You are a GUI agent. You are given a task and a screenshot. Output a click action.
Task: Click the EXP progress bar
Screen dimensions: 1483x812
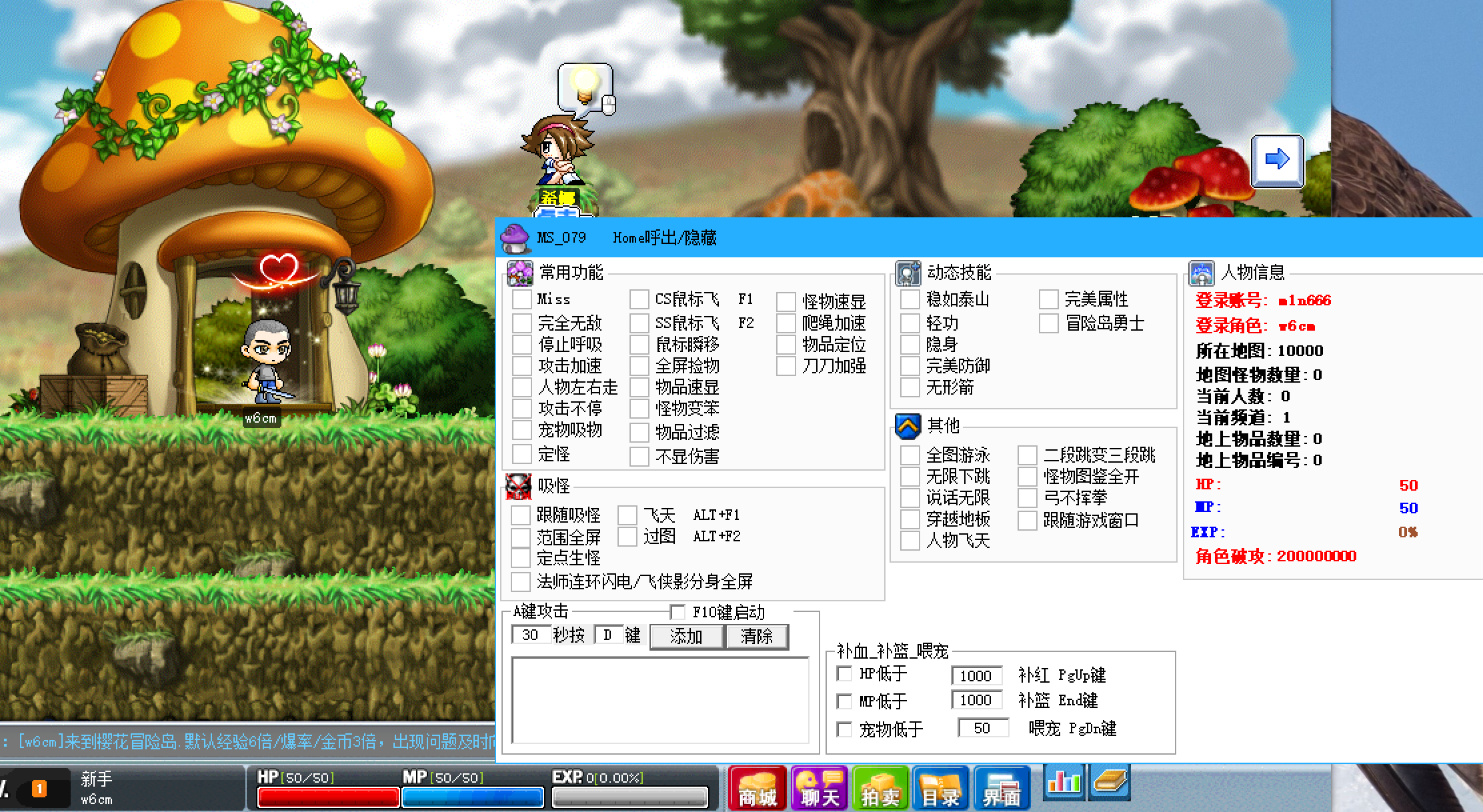[x=631, y=797]
